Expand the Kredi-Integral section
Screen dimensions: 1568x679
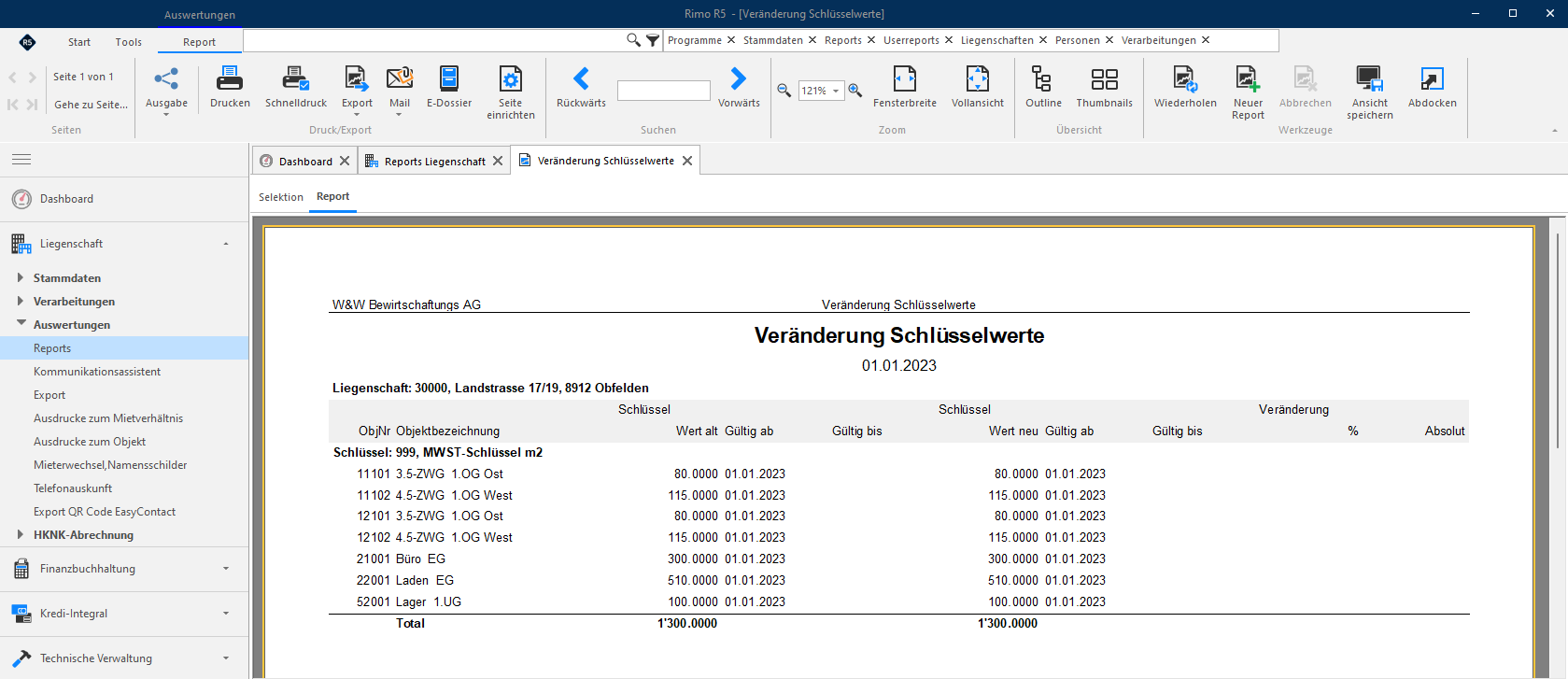124,614
